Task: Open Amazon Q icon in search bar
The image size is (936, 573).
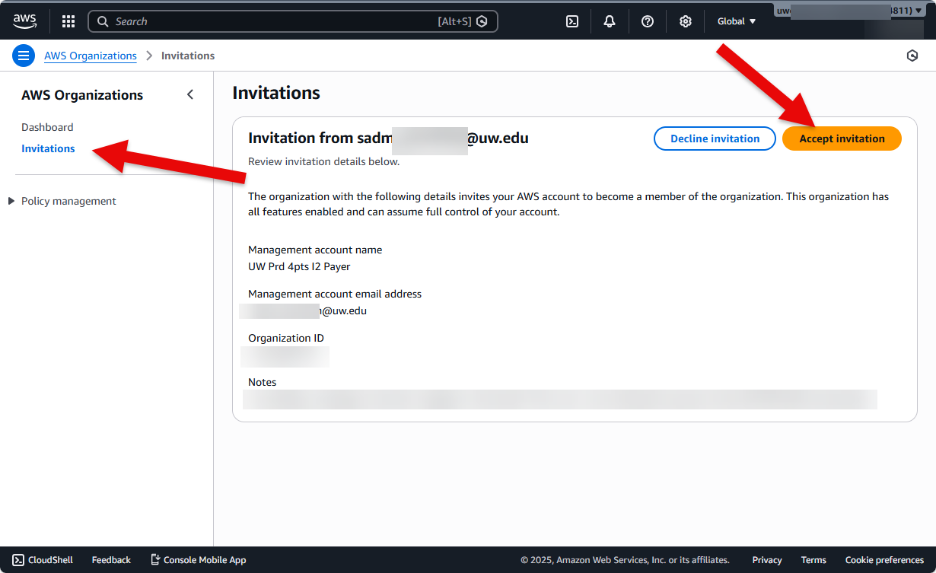Action: click(x=482, y=21)
